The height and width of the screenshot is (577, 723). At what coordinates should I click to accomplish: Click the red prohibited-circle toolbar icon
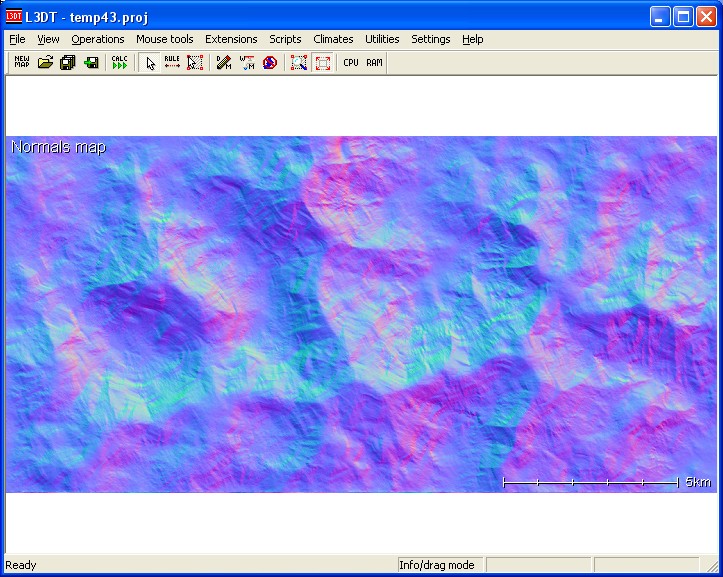269,63
